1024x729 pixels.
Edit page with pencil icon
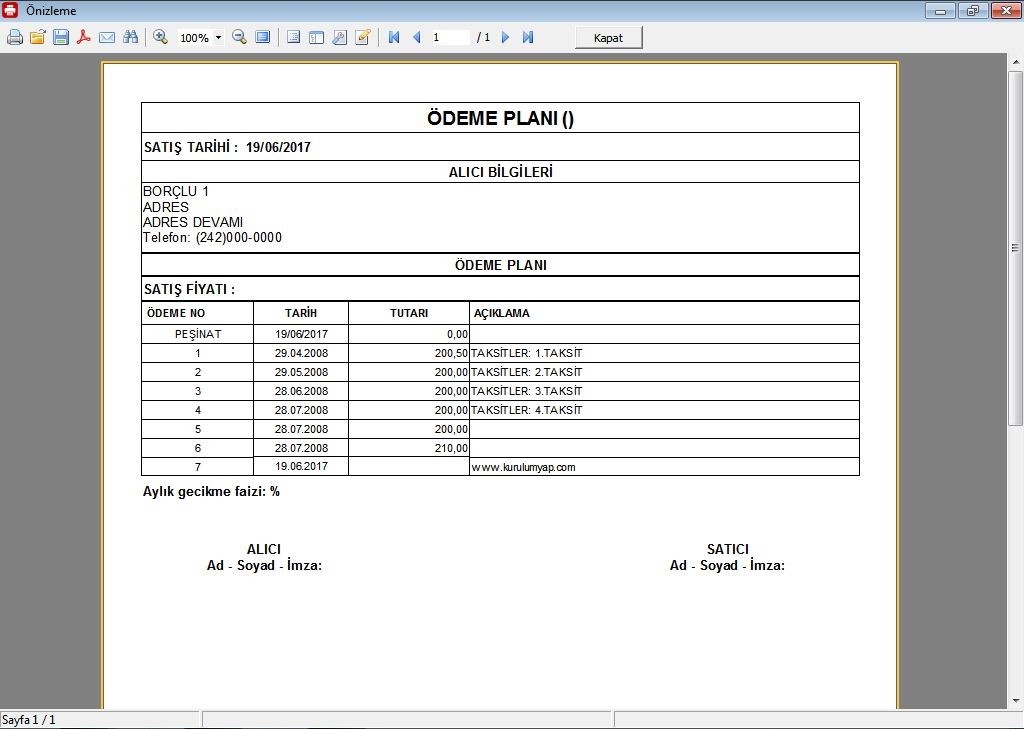(363, 37)
